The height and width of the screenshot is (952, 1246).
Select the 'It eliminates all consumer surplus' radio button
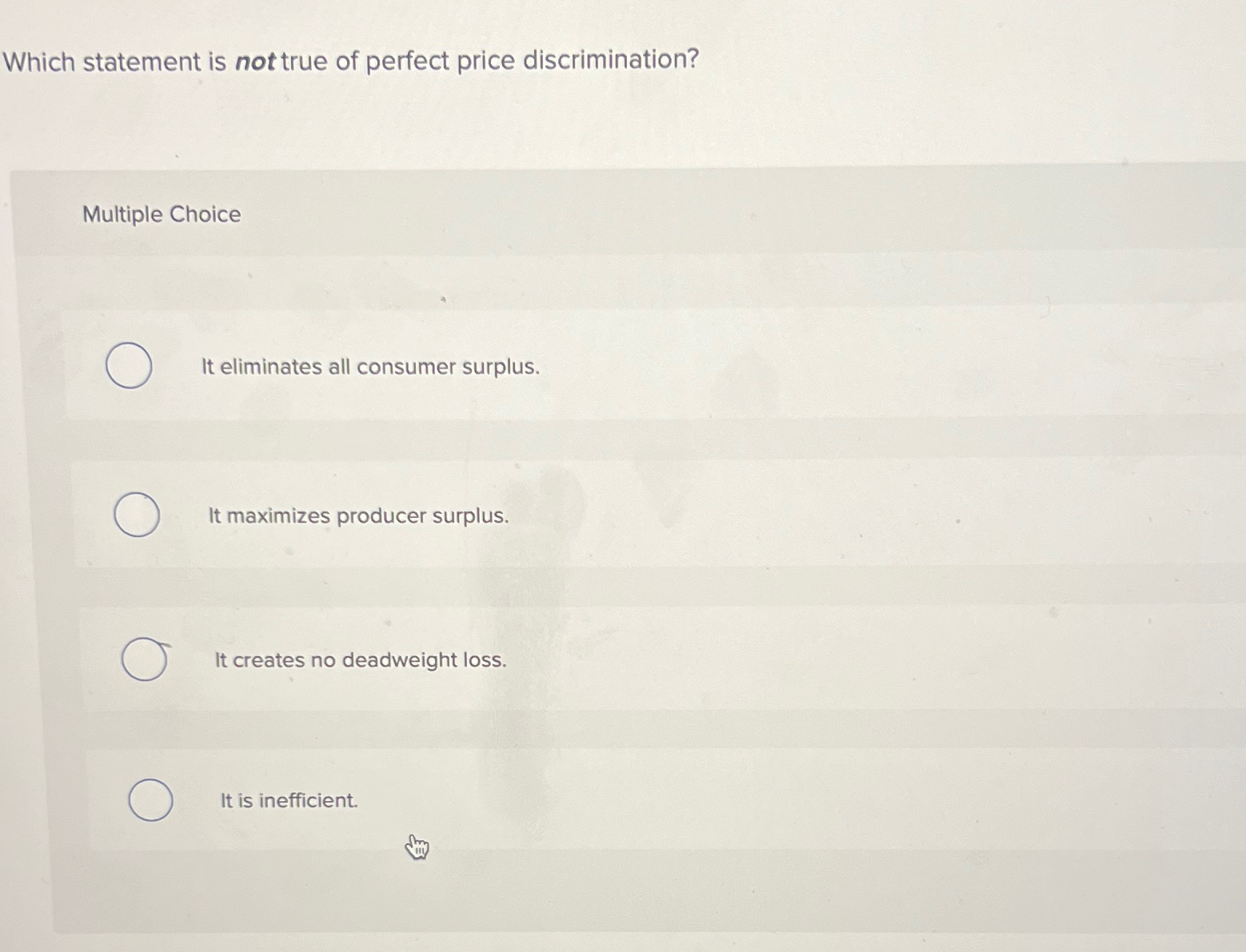tap(129, 365)
